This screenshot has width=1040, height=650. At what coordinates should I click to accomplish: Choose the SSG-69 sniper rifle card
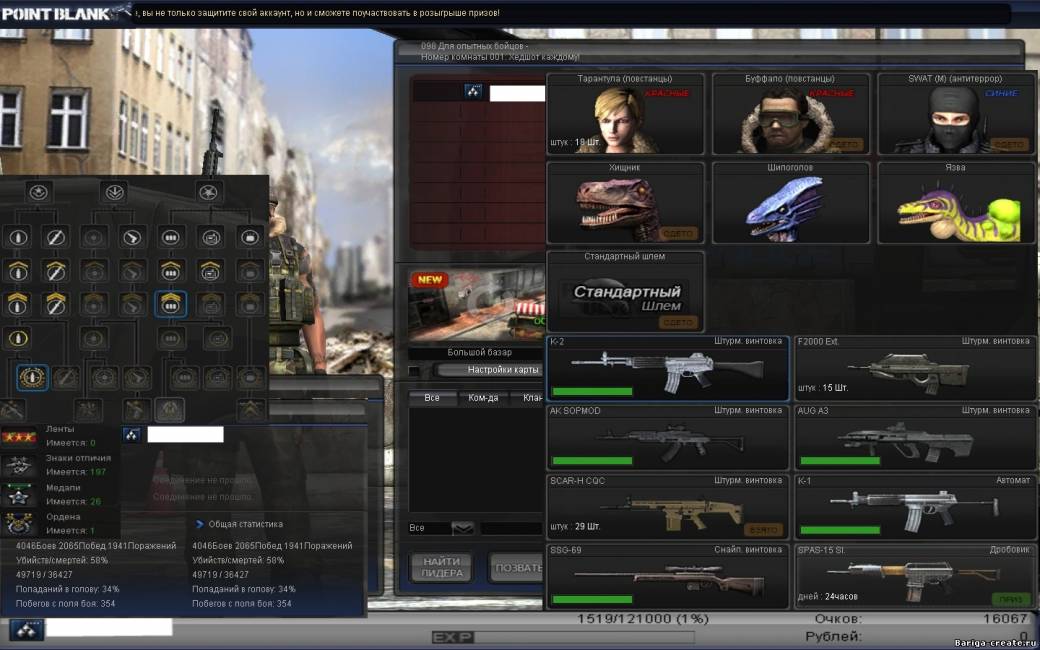(x=667, y=576)
